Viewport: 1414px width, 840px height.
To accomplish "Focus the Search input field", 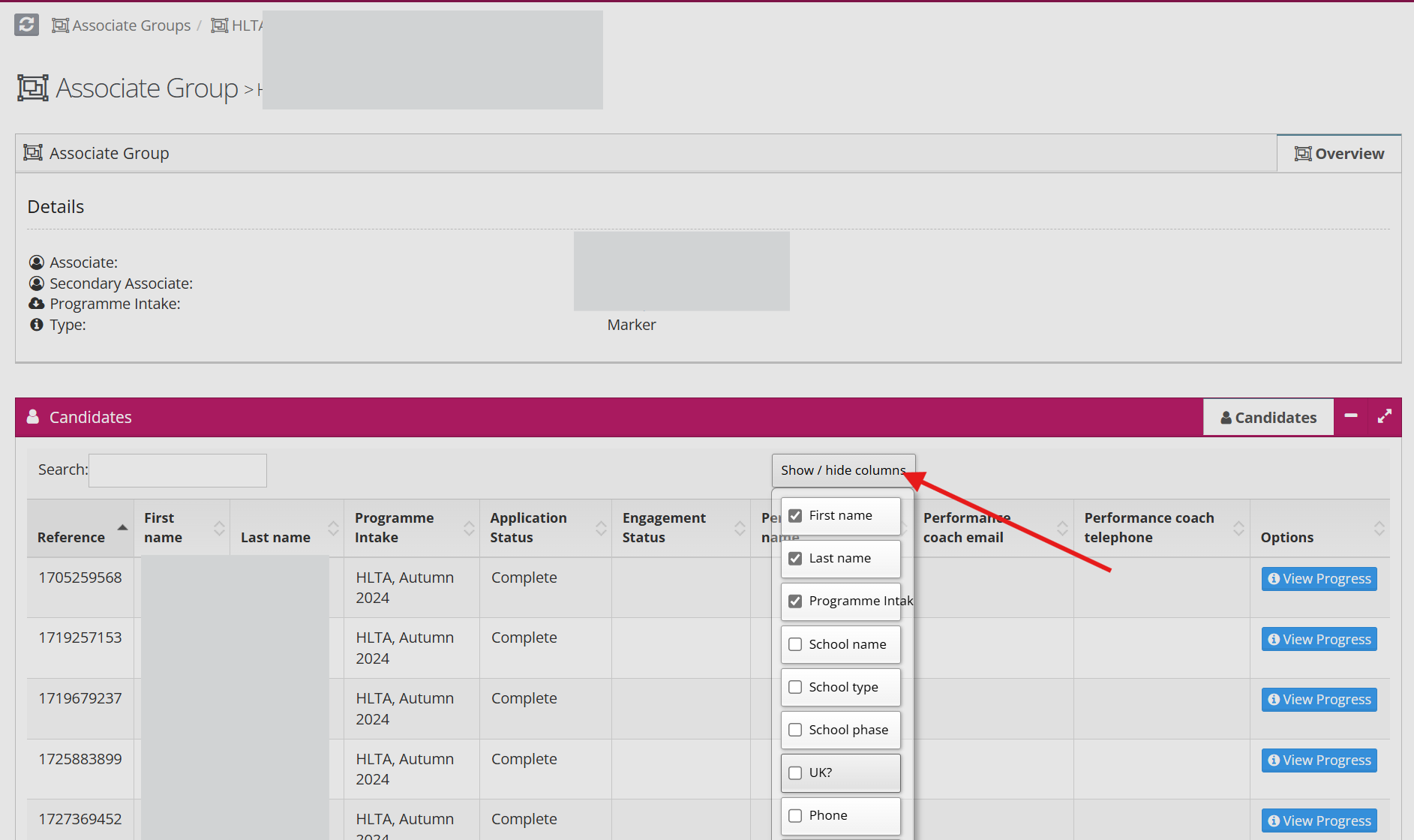I will (178, 470).
